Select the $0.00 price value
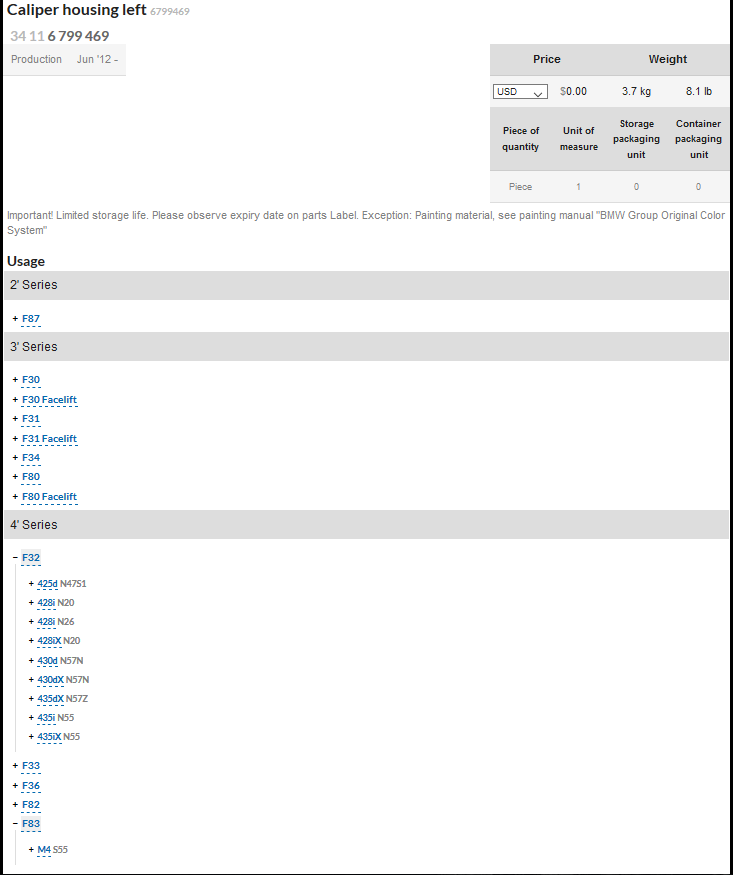The height and width of the screenshot is (875, 733). (x=573, y=92)
